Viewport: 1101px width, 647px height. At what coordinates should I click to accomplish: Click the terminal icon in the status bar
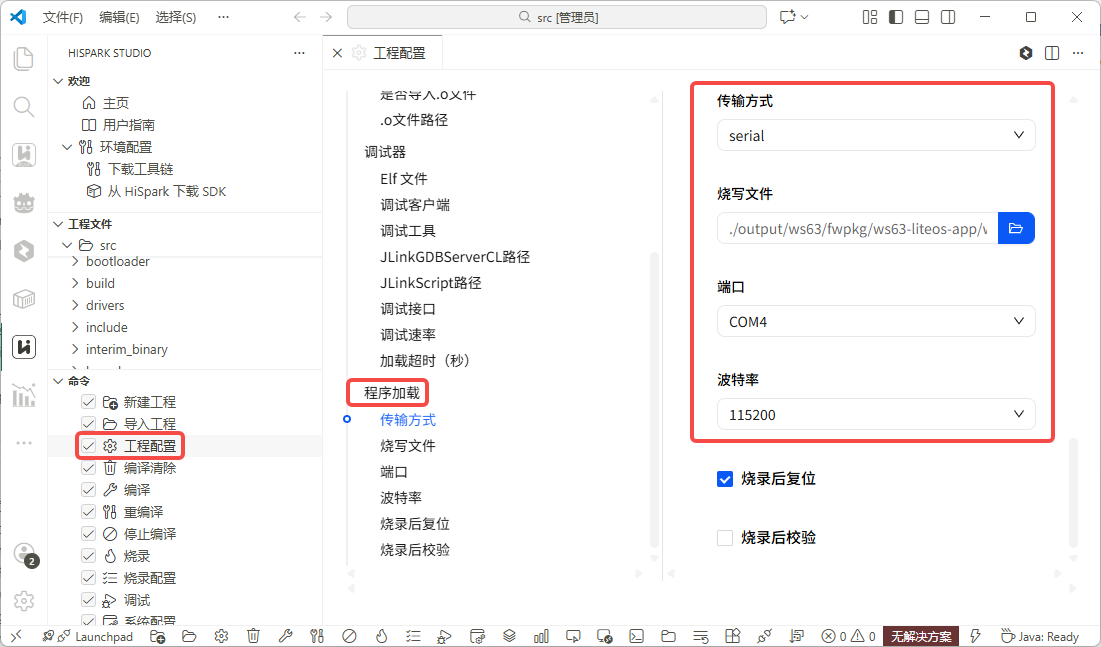tap(636, 636)
